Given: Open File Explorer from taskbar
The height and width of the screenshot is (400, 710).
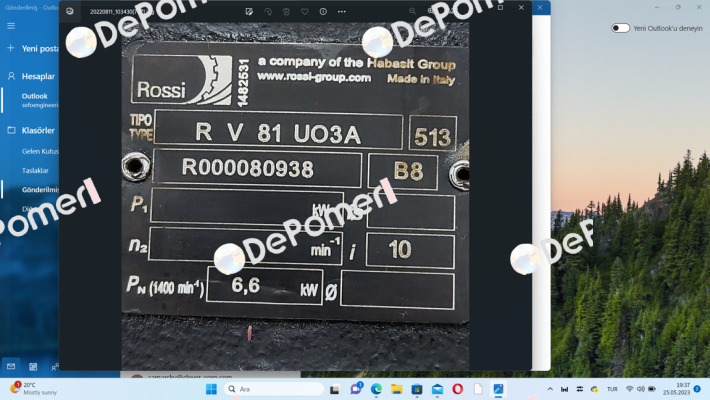Looking at the screenshot, I should pyautogui.click(x=397, y=389).
